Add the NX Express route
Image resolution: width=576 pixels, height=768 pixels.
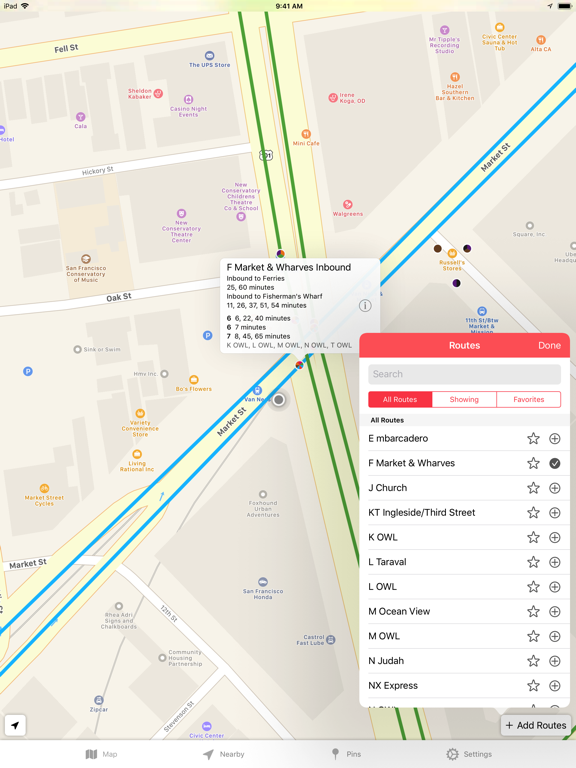click(x=554, y=686)
